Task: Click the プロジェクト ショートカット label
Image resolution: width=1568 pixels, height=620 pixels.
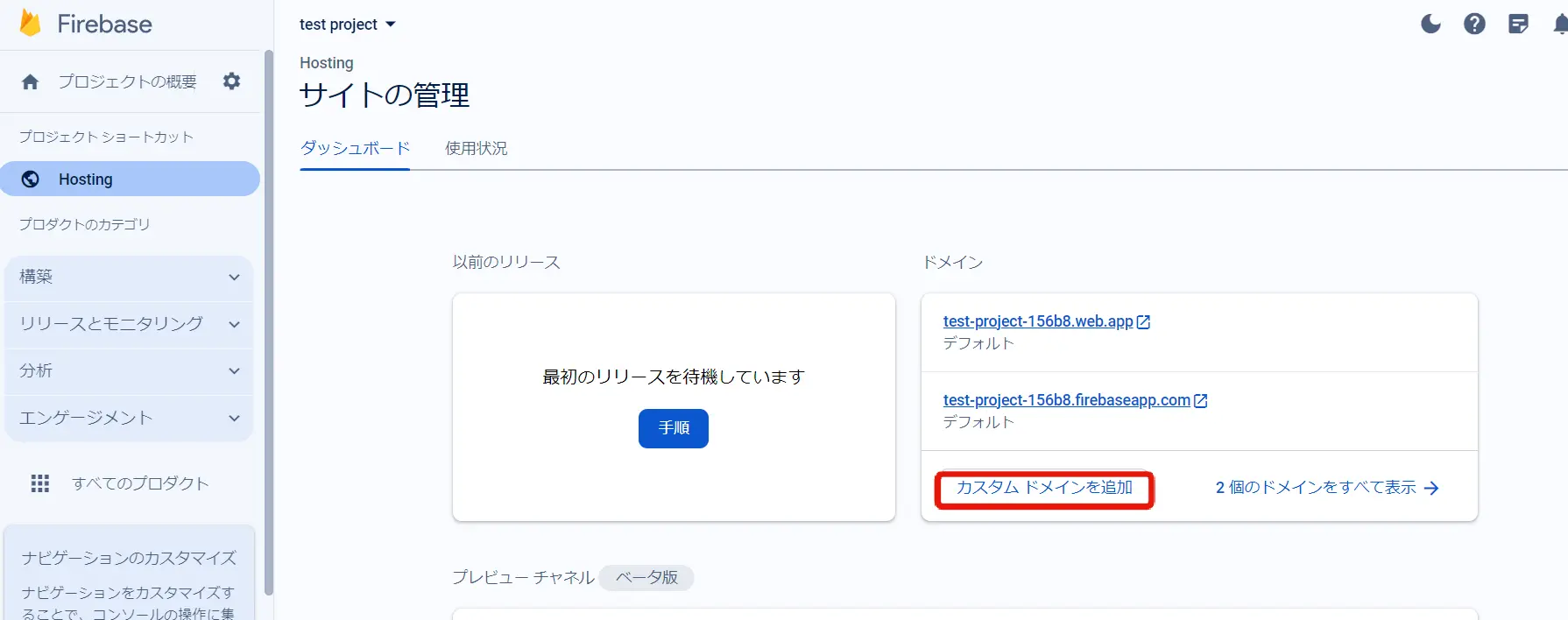Action: click(106, 137)
